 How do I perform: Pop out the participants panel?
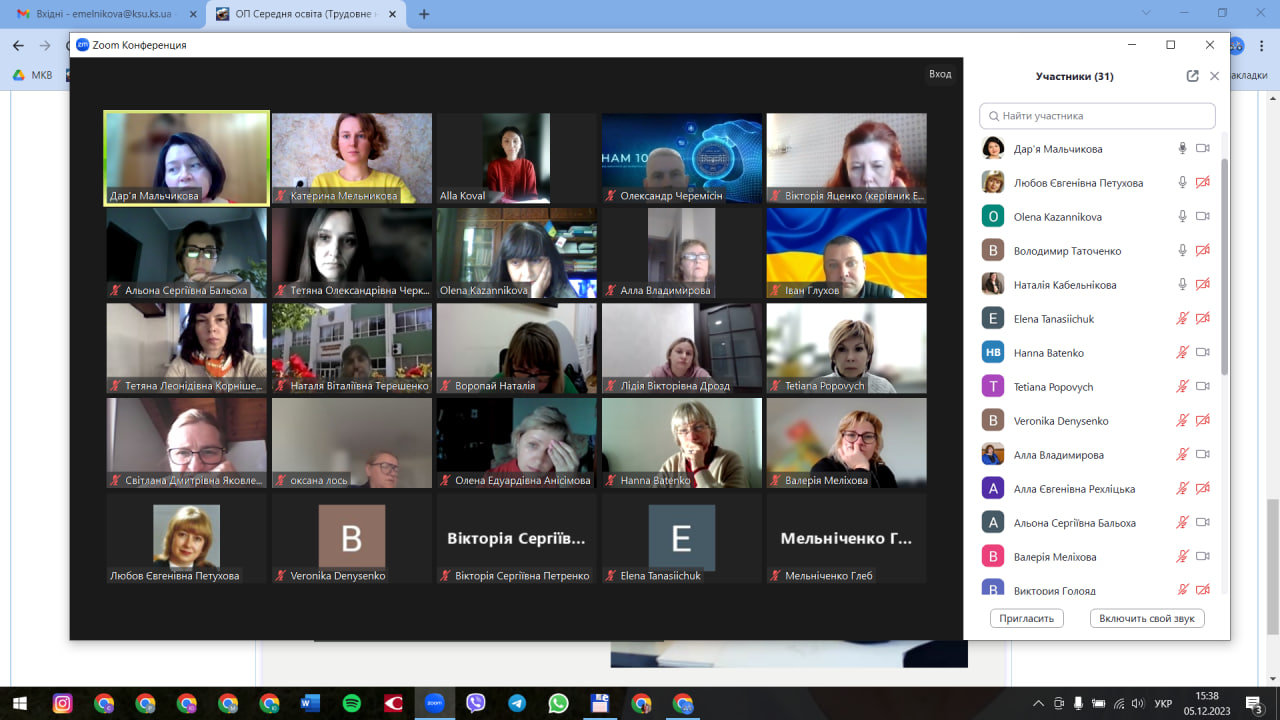pos(1192,76)
